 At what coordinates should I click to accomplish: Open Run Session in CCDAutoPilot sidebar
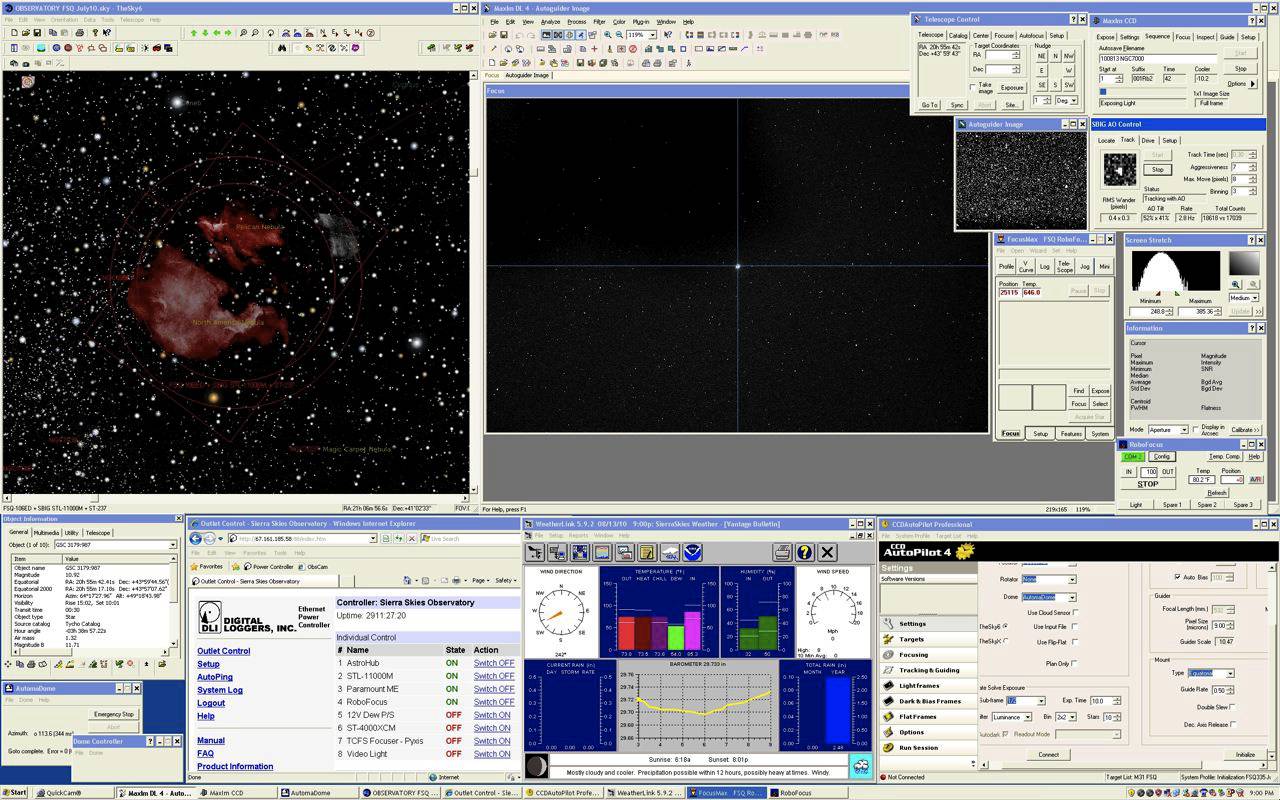click(918, 747)
